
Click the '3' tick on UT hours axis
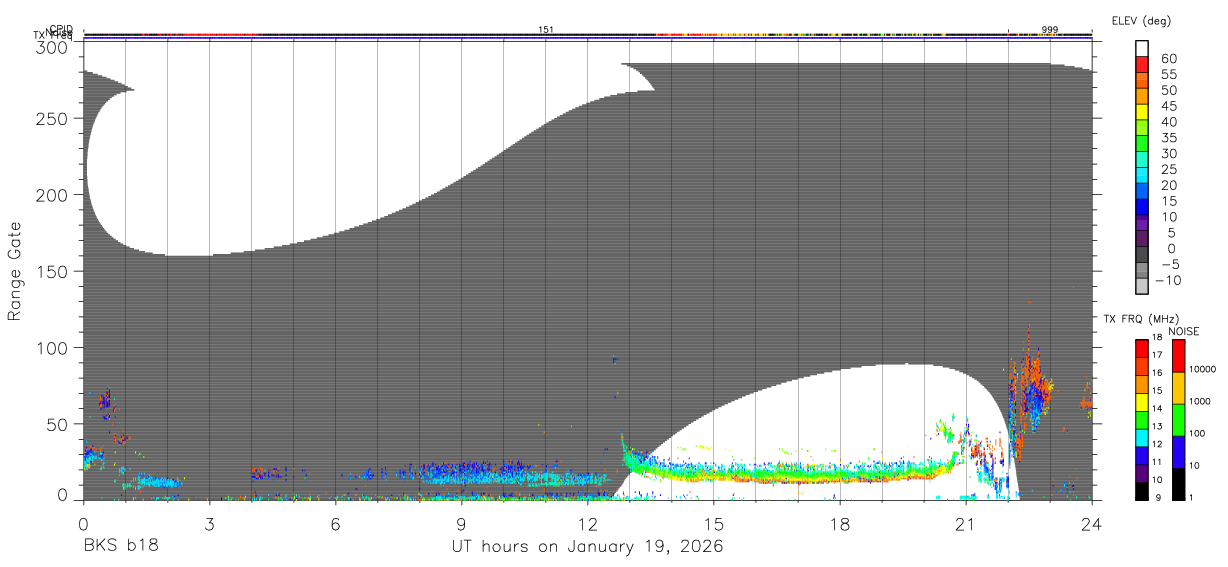209,524
